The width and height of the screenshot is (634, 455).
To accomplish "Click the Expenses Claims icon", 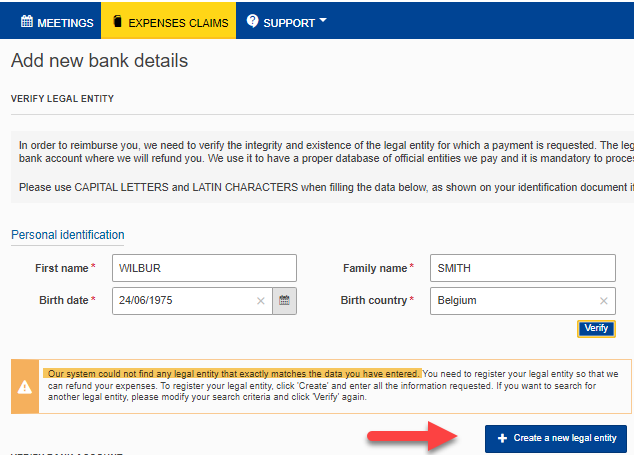I will point(117,21).
